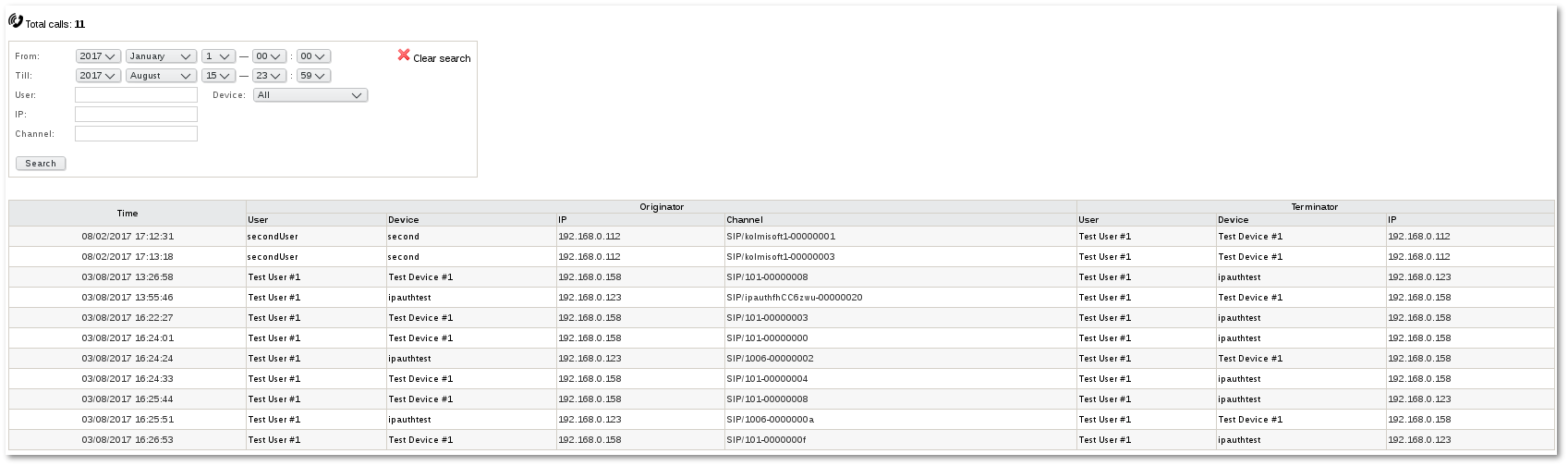Select the row with channel SIP/kolmisoft1-00000001
1568x466 pixels.
[780, 237]
